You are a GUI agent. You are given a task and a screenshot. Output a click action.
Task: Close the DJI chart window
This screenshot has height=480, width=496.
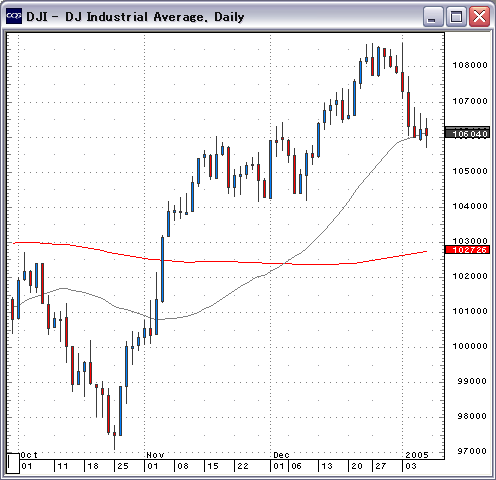coord(479,16)
